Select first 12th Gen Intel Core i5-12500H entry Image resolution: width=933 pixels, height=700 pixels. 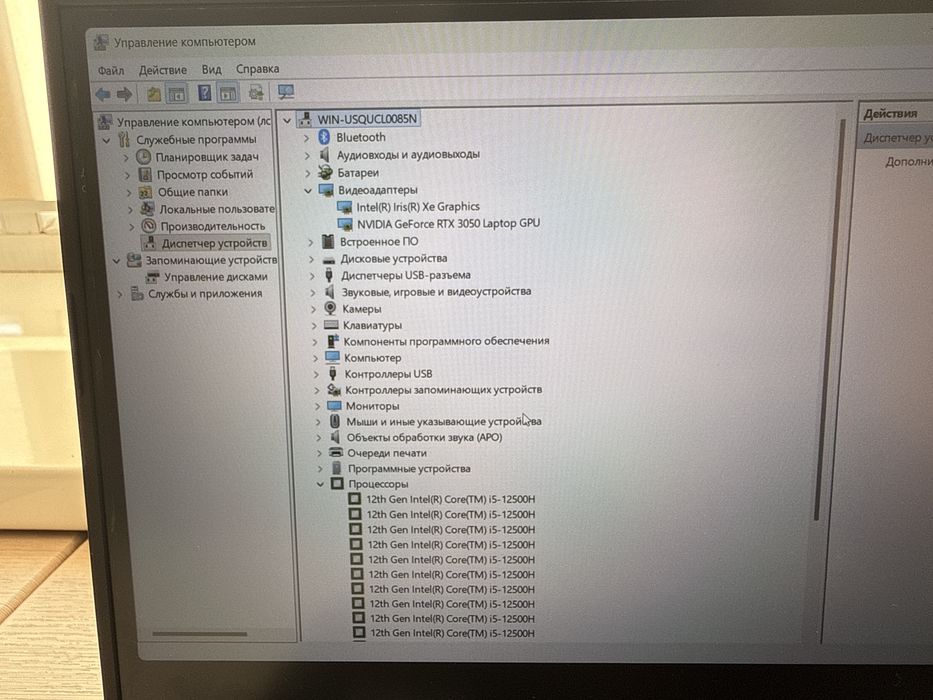pos(450,499)
